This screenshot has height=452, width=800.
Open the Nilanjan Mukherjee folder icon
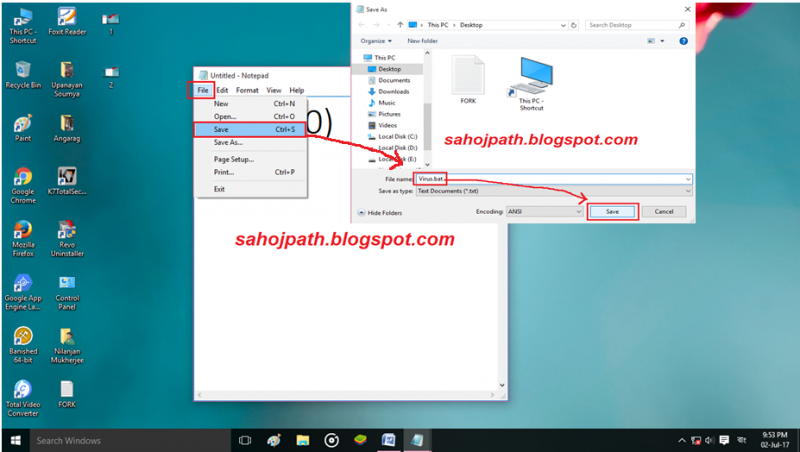click(67, 345)
